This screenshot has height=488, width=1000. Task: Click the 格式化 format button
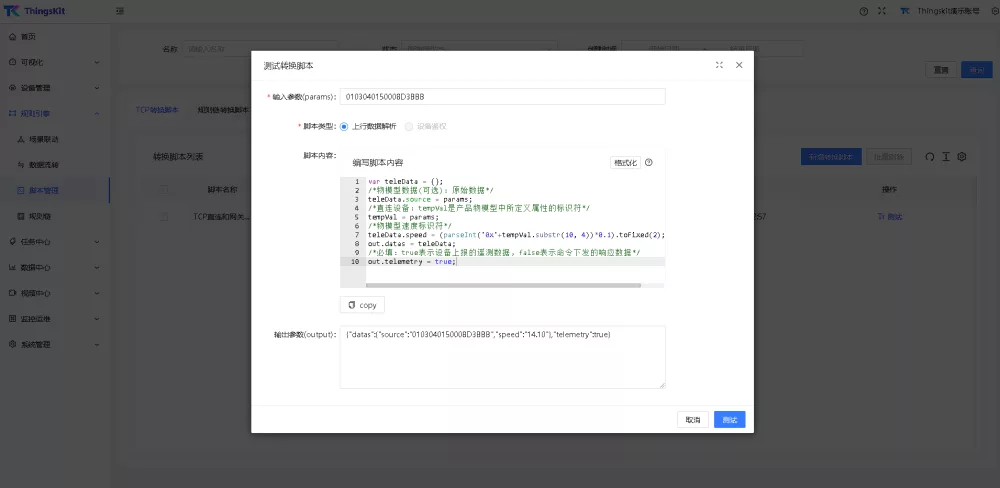pyautogui.click(x=624, y=162)
